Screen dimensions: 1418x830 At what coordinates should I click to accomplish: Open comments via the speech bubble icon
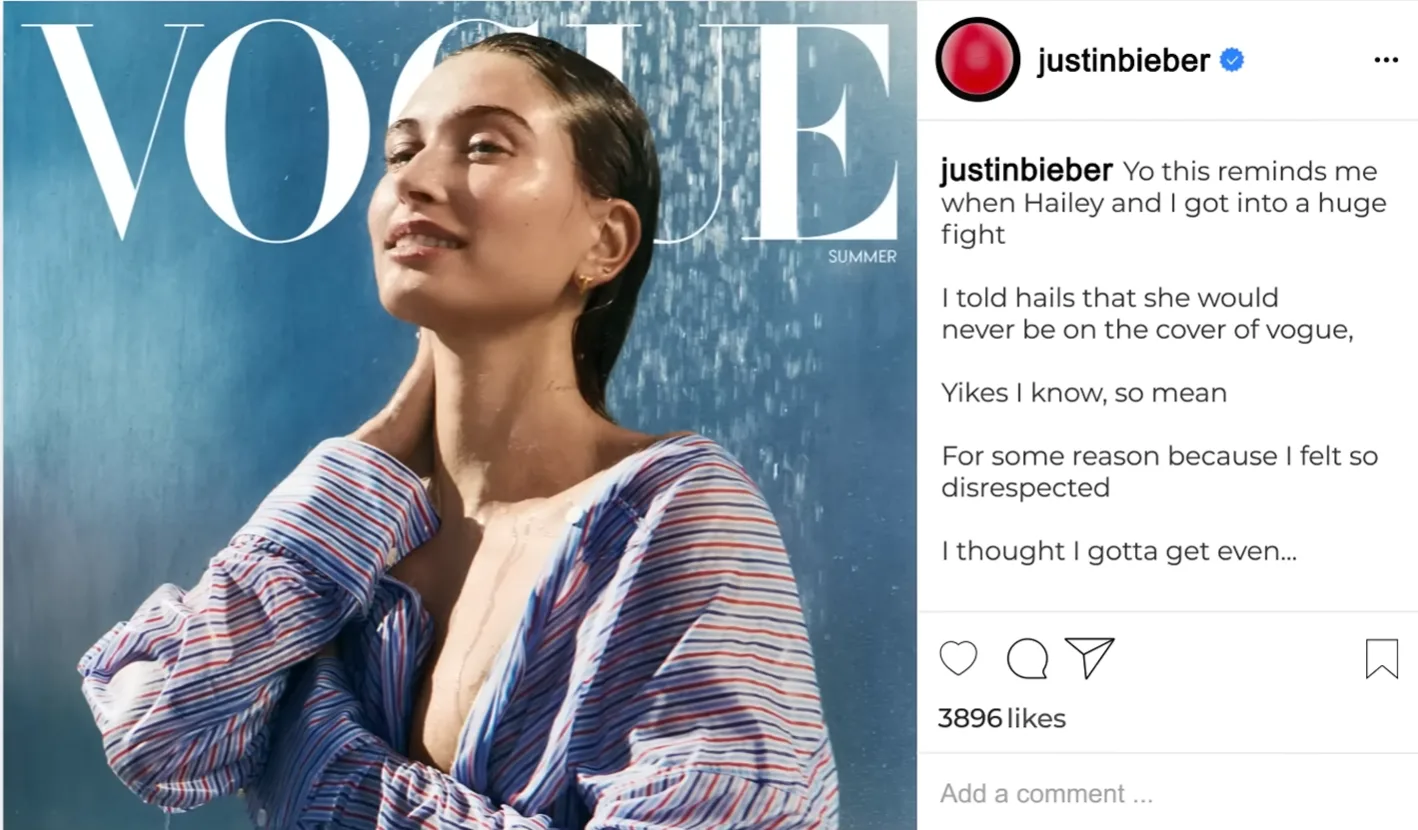pyautogui.click(x=1027, y=659)
